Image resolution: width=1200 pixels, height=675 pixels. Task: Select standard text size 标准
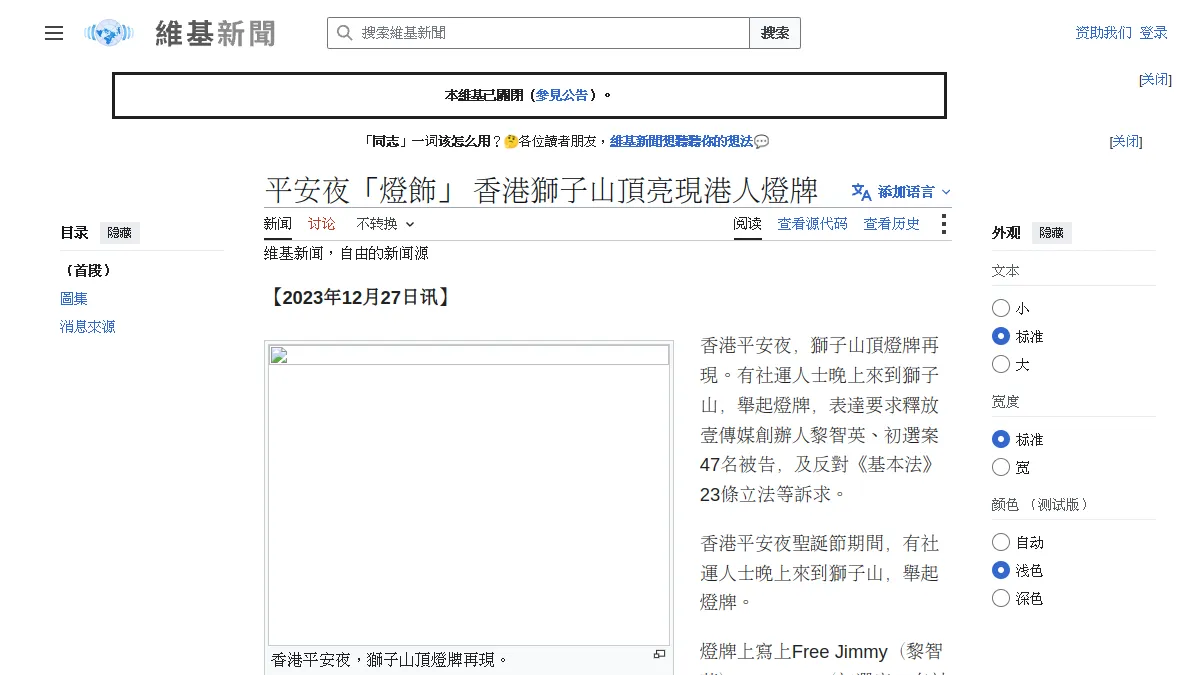pos(1001,336)
